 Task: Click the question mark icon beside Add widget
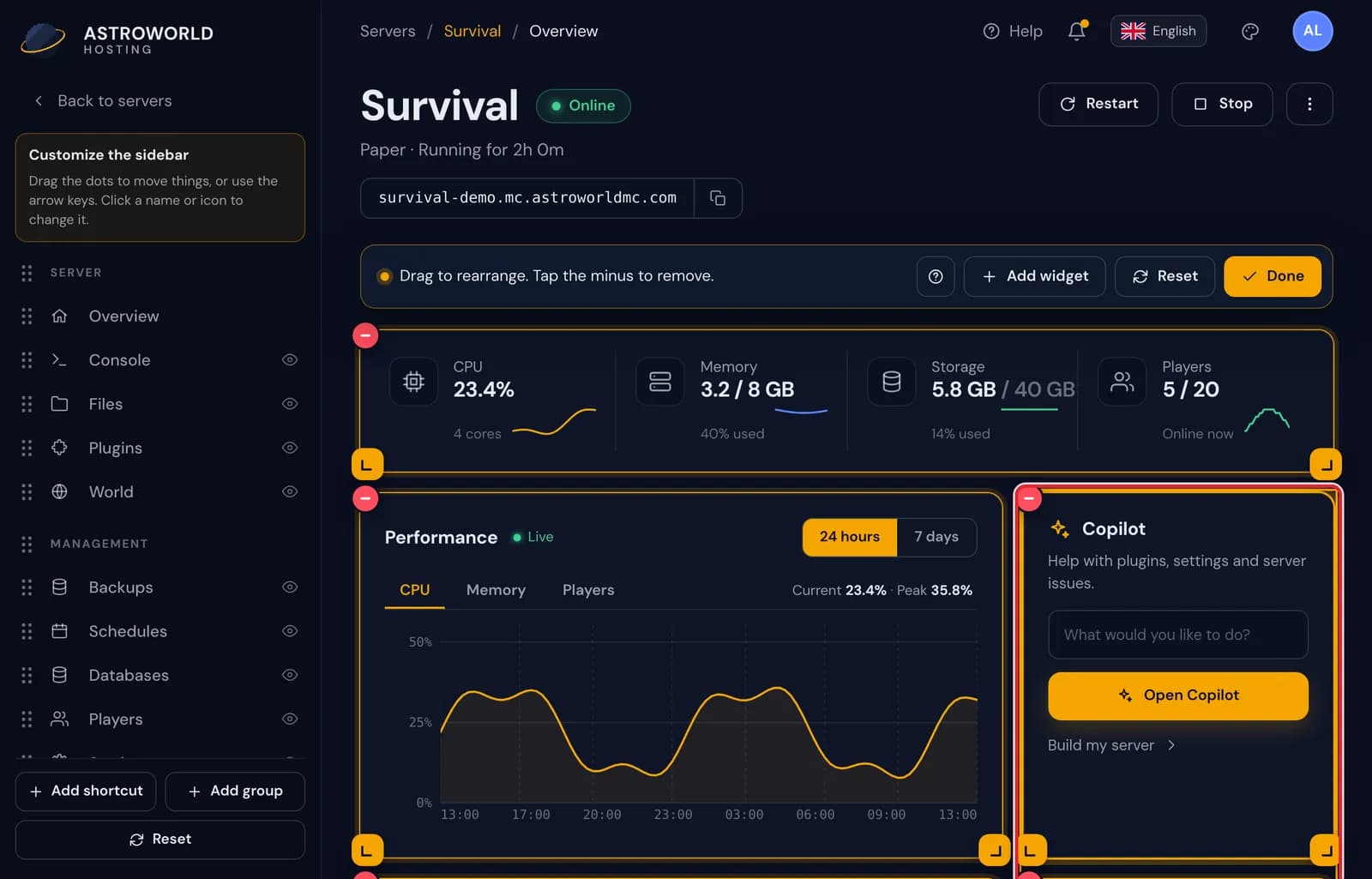(936, 276)
